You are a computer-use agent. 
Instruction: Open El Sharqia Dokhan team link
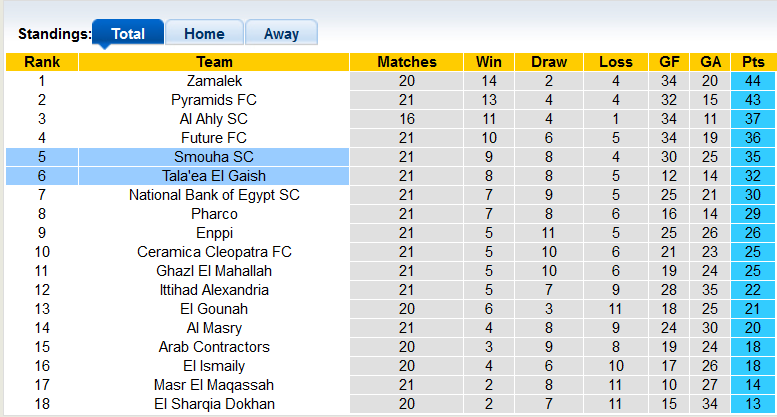(214, 404)
